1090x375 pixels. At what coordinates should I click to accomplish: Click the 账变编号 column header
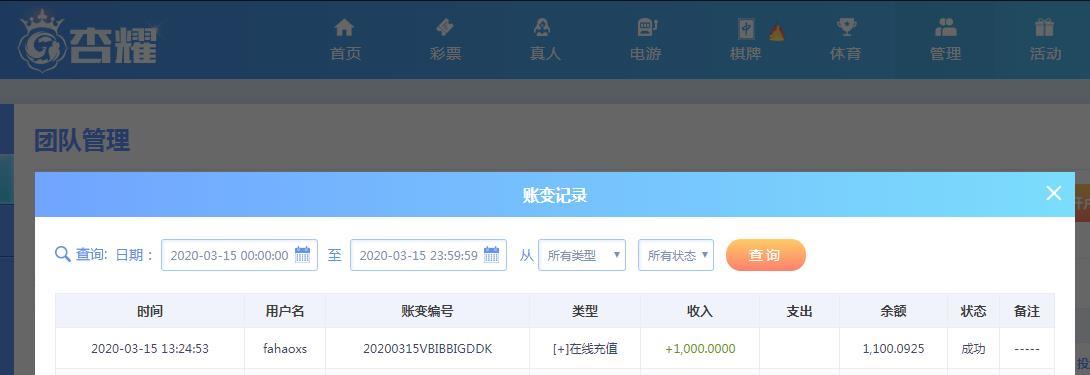click(428, 311)
